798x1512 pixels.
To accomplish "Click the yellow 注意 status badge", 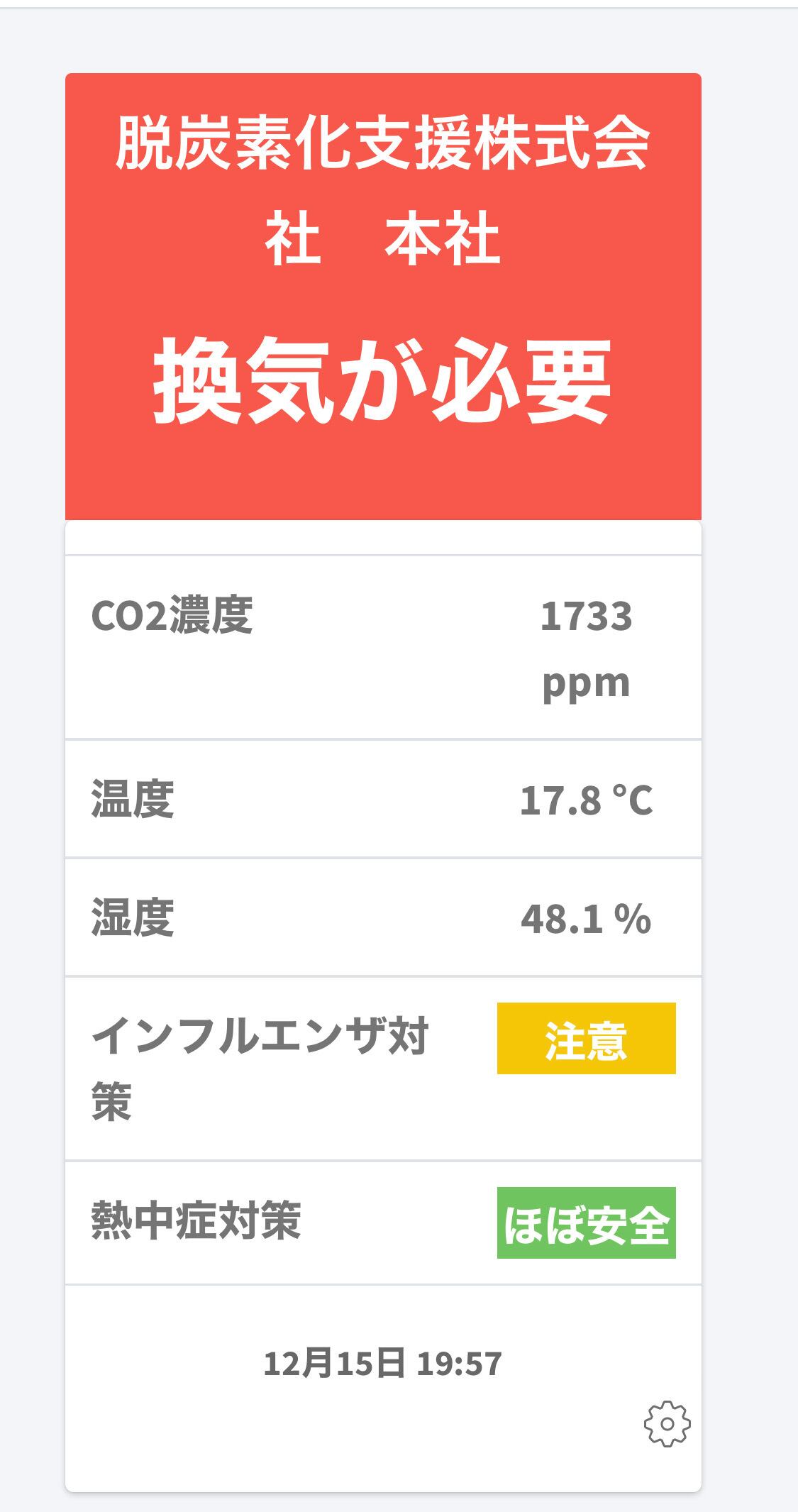I will click(x=586, y=1038).
